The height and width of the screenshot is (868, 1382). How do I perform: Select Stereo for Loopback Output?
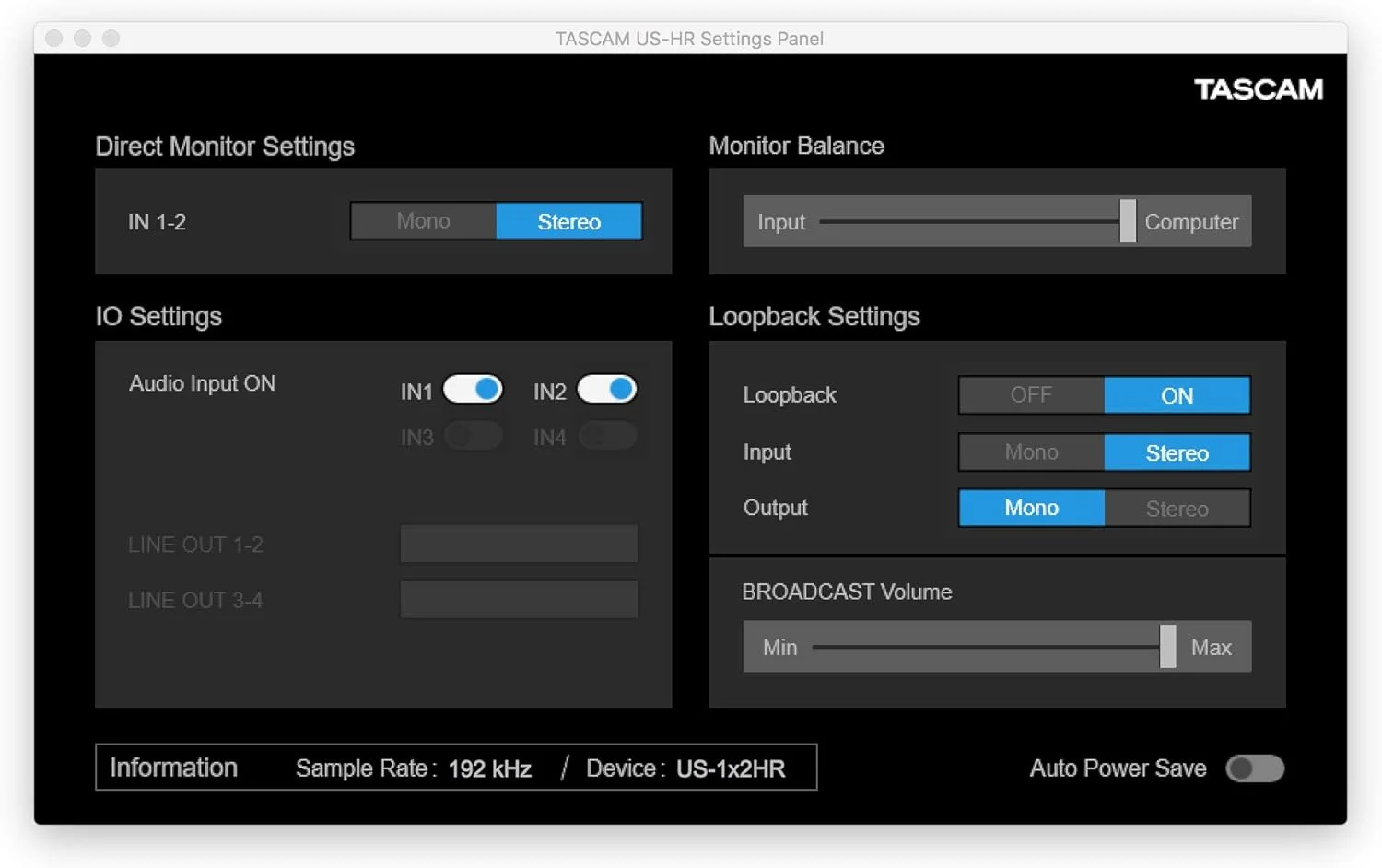pyautogui.click(x=1177, y=509)
